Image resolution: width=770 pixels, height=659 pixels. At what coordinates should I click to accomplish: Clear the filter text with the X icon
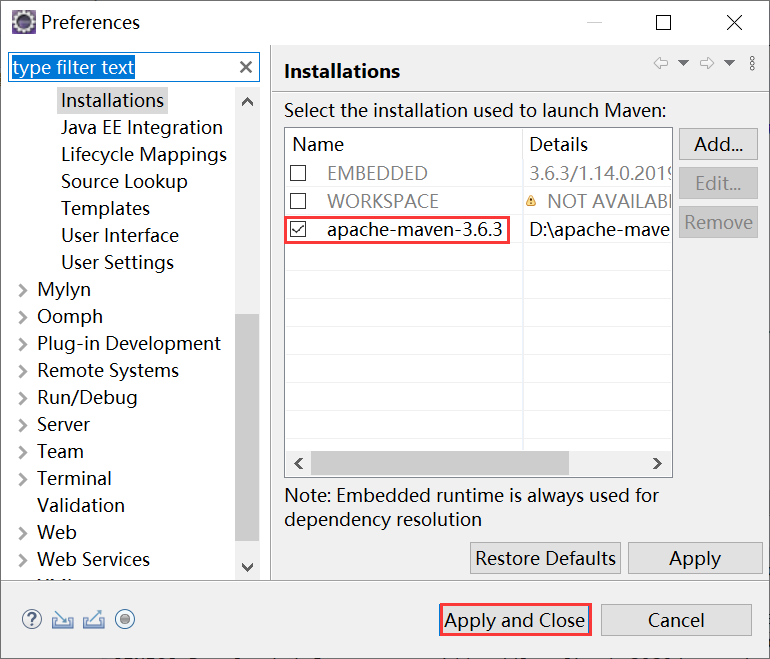[x=246, y=67]
